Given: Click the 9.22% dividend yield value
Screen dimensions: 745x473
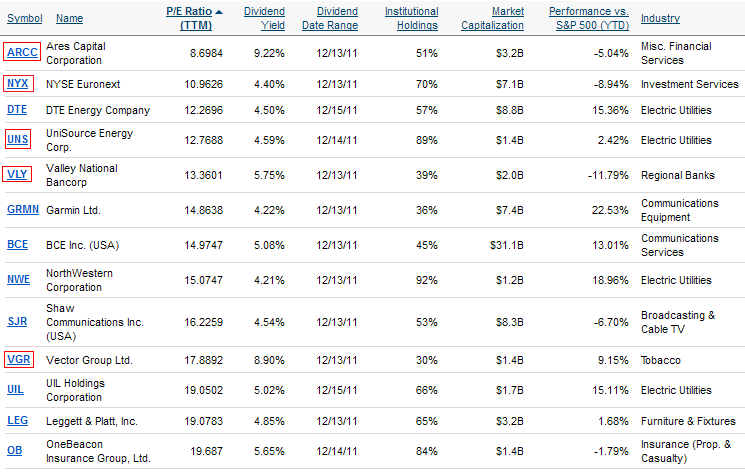Looking at the screenshot, I should (x=269, y=53).
